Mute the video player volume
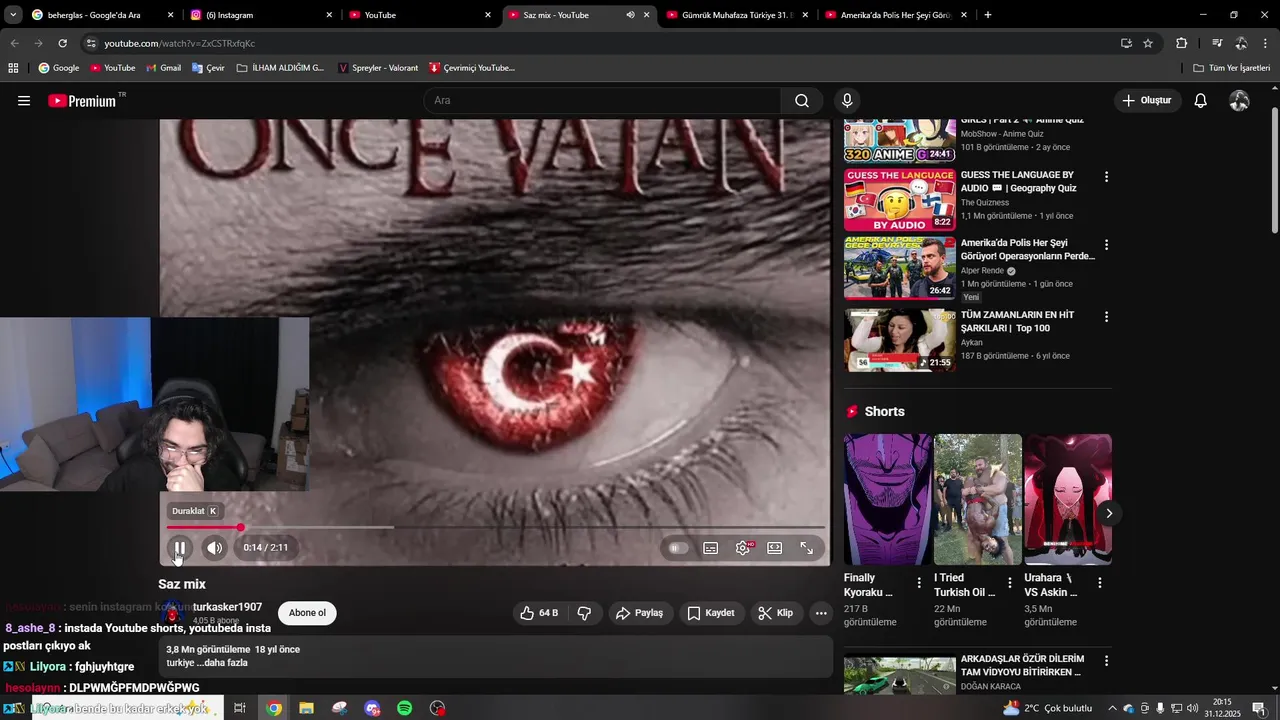 [x=214, y=548]
